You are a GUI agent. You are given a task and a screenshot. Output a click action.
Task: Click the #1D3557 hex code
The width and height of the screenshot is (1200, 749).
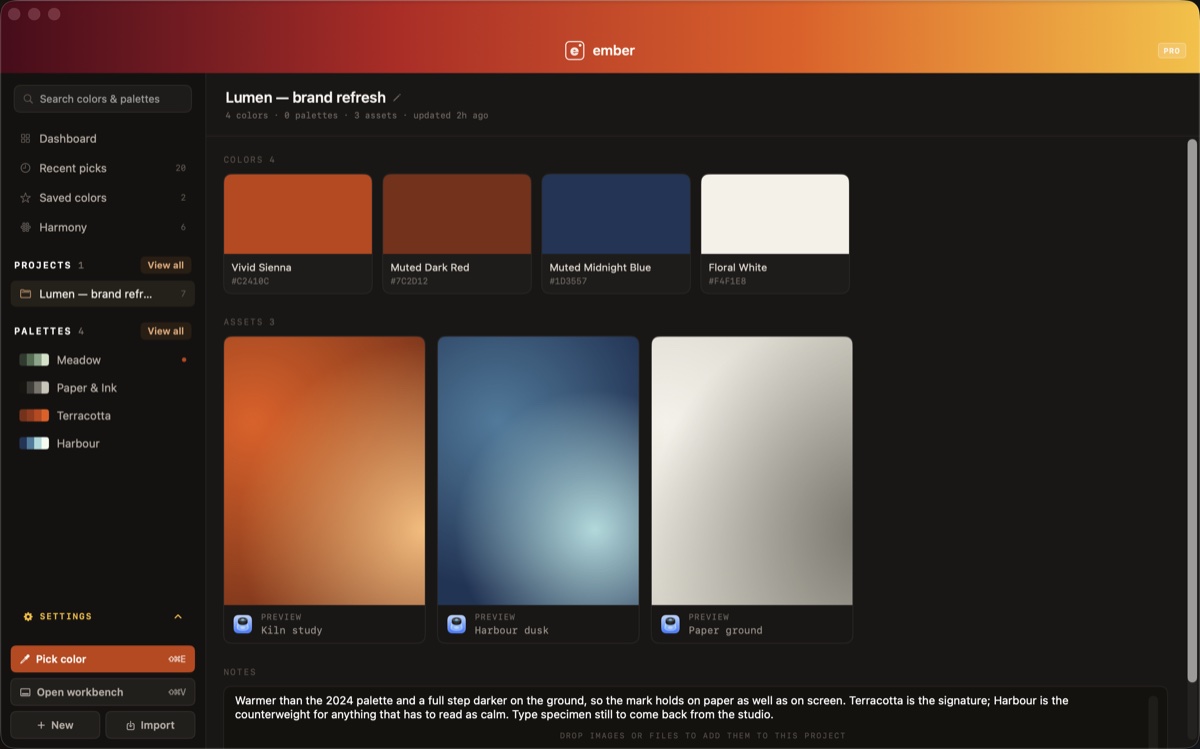point(568,282)
